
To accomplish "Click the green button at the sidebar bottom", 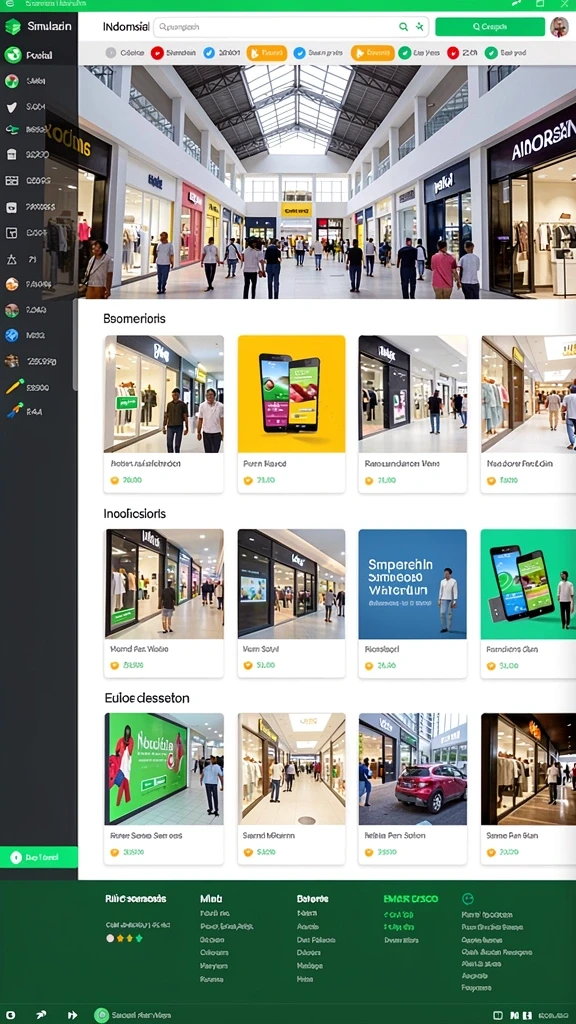I will [39, 857].
